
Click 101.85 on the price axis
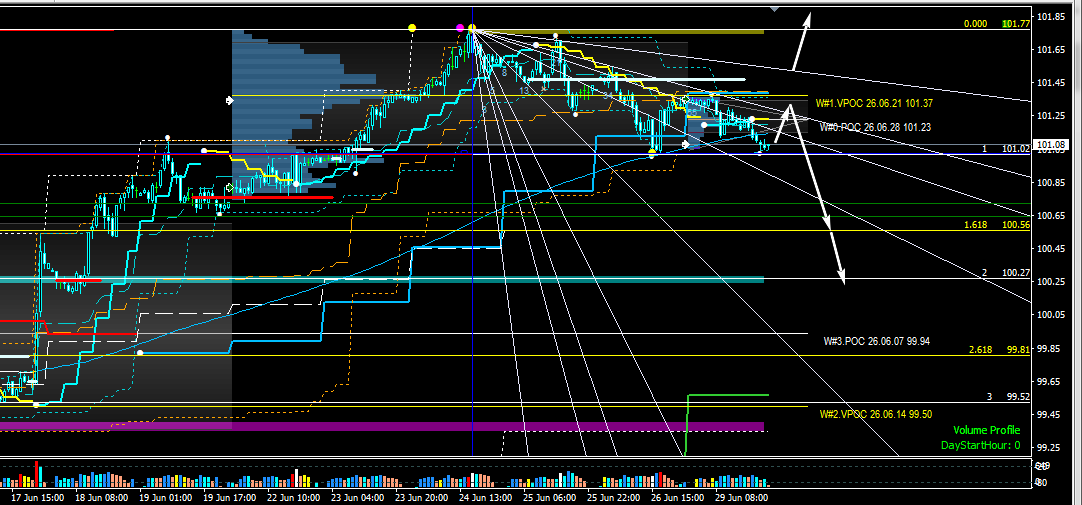point(1050,17)
